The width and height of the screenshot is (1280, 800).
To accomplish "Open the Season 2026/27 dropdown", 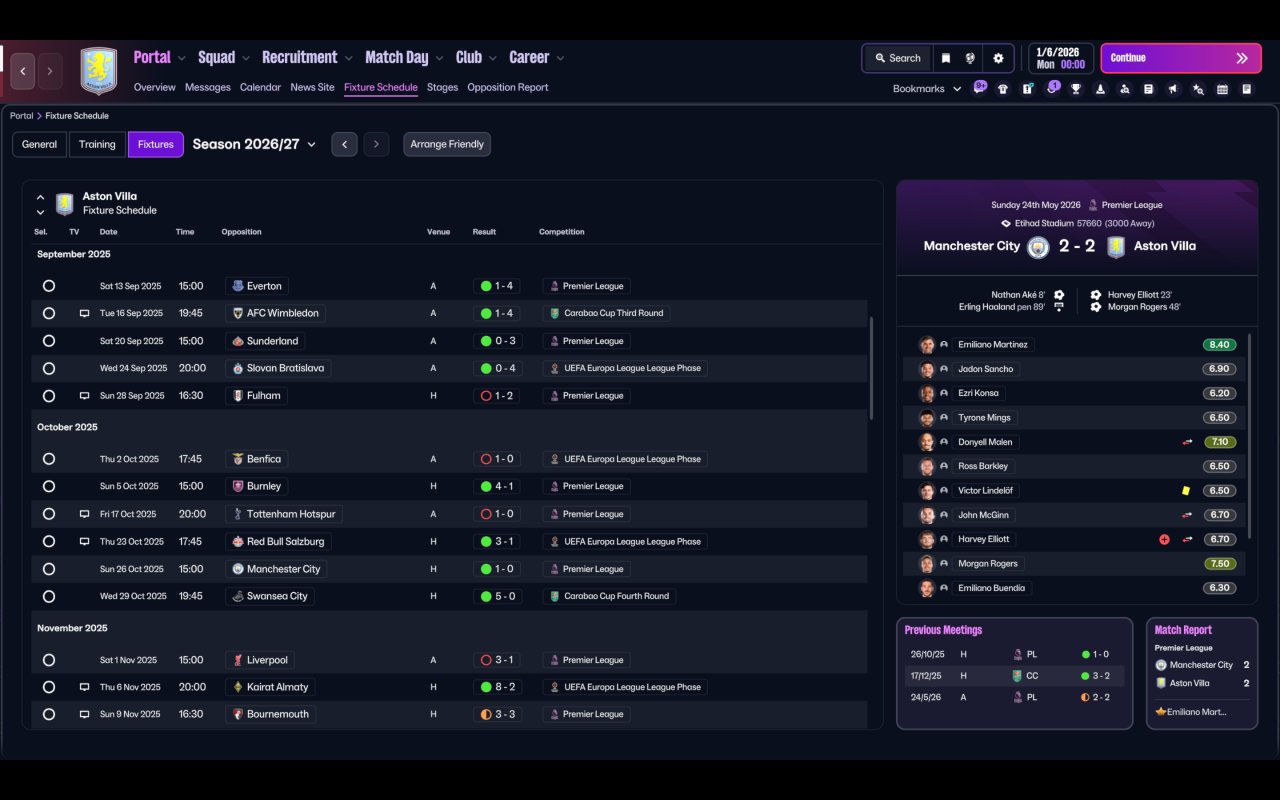I will coord(254,144).
